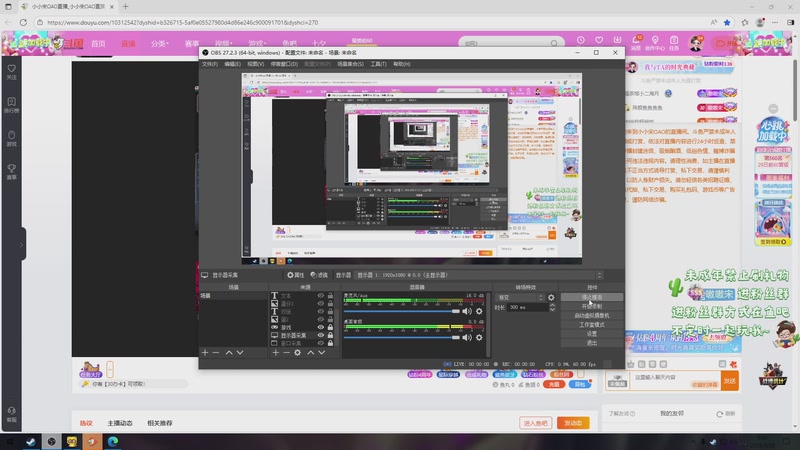Click the Douyu chat message input box
The image size is (800, 450).
[676, 381]
